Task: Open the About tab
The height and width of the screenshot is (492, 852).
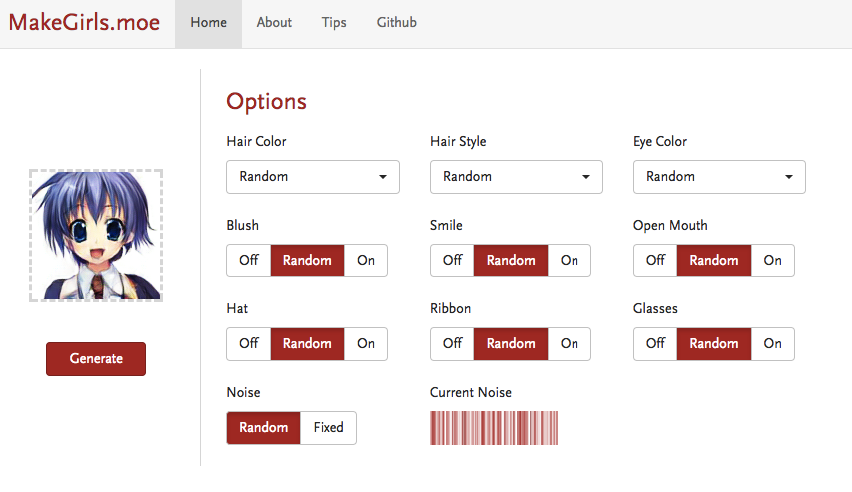Action: (274, 22)
